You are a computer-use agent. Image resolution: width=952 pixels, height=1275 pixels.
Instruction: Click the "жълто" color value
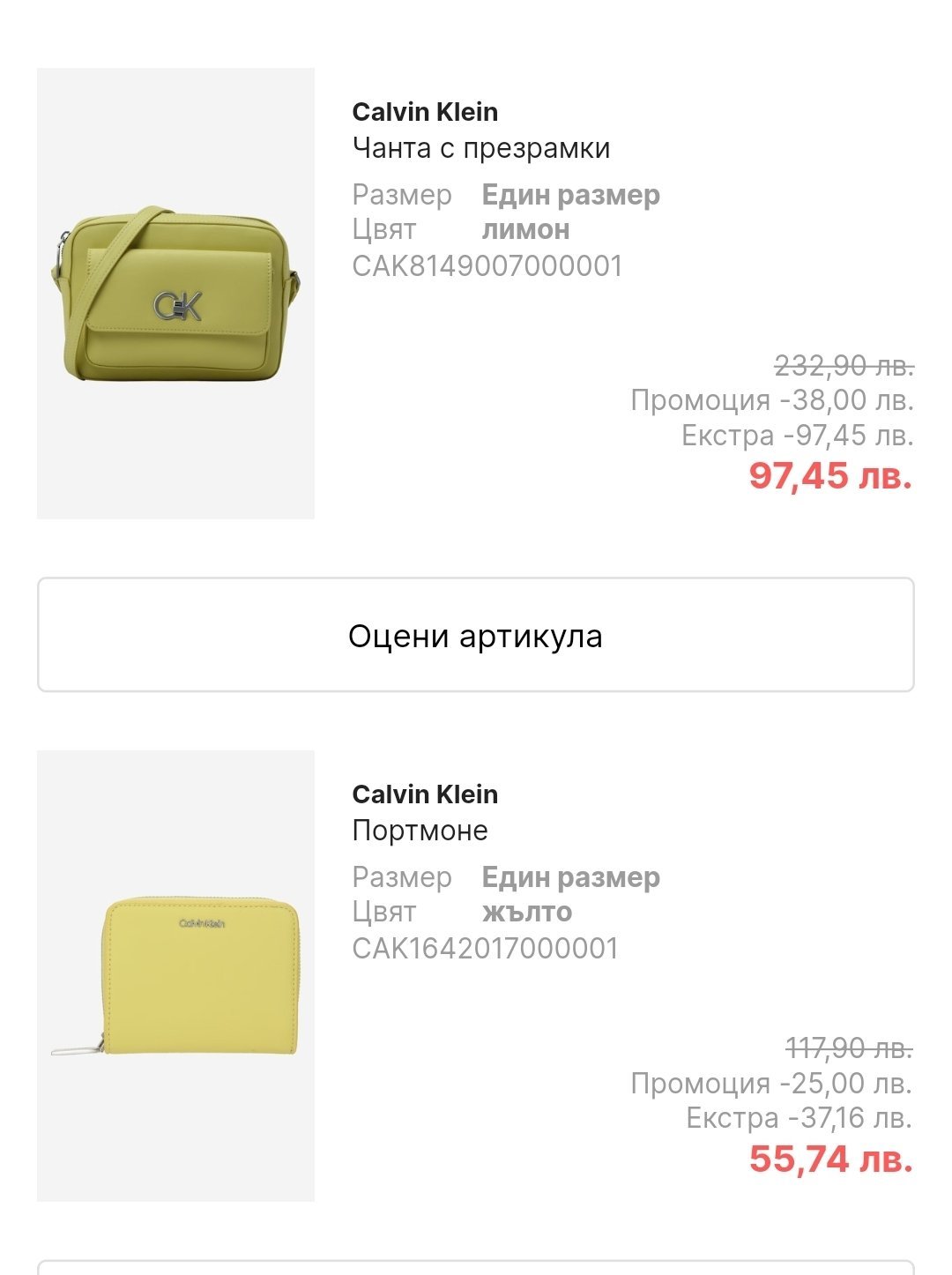527,913
